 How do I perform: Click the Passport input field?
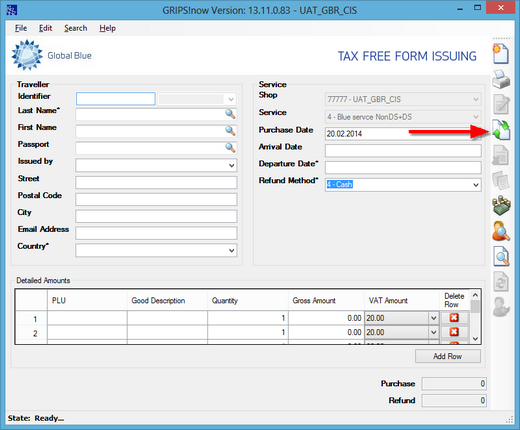(x=156, y=148)
